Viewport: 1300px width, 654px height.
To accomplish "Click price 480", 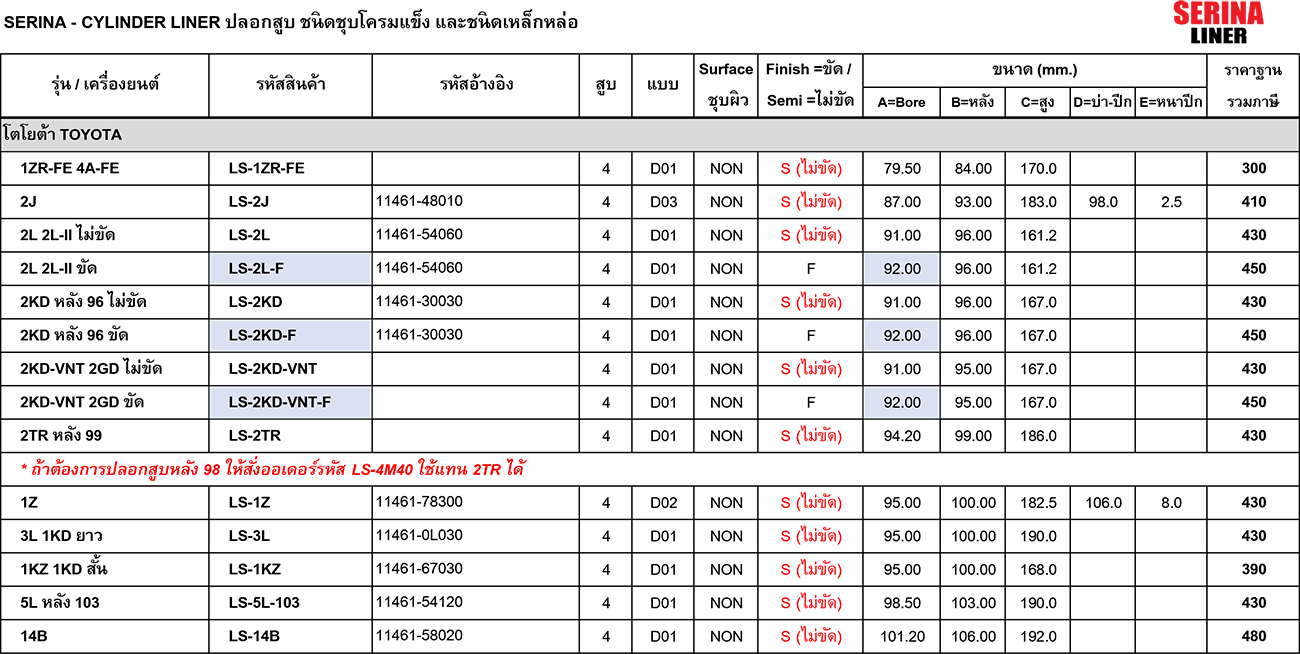I will pyautogui.click(x=1253, y=637).
